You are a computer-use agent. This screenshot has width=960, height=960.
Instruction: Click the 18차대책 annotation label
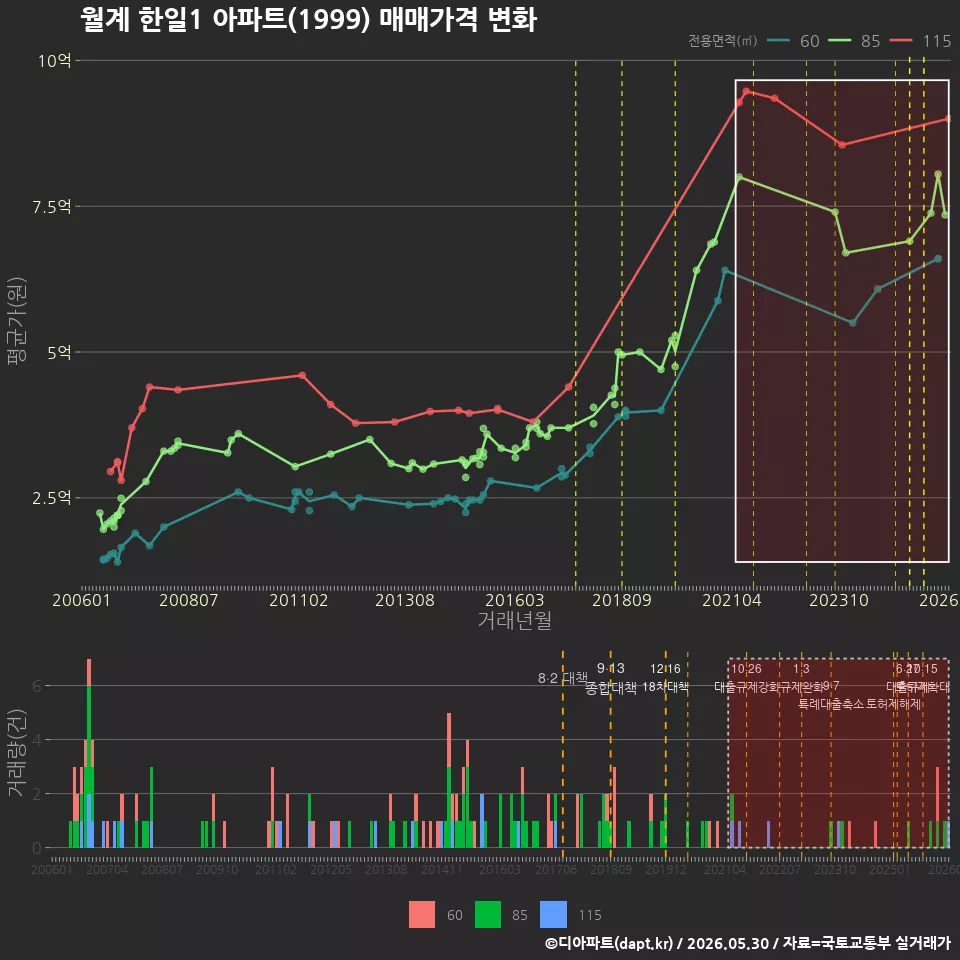666,688
